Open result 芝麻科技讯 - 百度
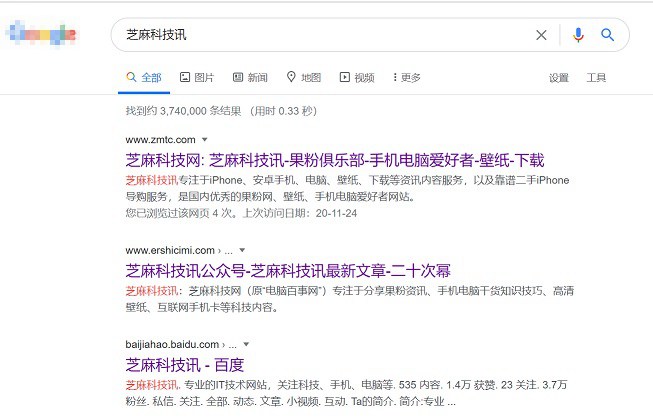Viewport: 653px width, 417px height. point(184,365)
